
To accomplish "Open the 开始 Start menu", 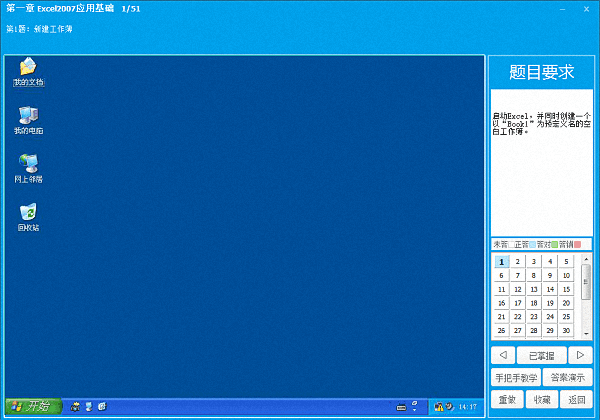I will click(33, 406).
